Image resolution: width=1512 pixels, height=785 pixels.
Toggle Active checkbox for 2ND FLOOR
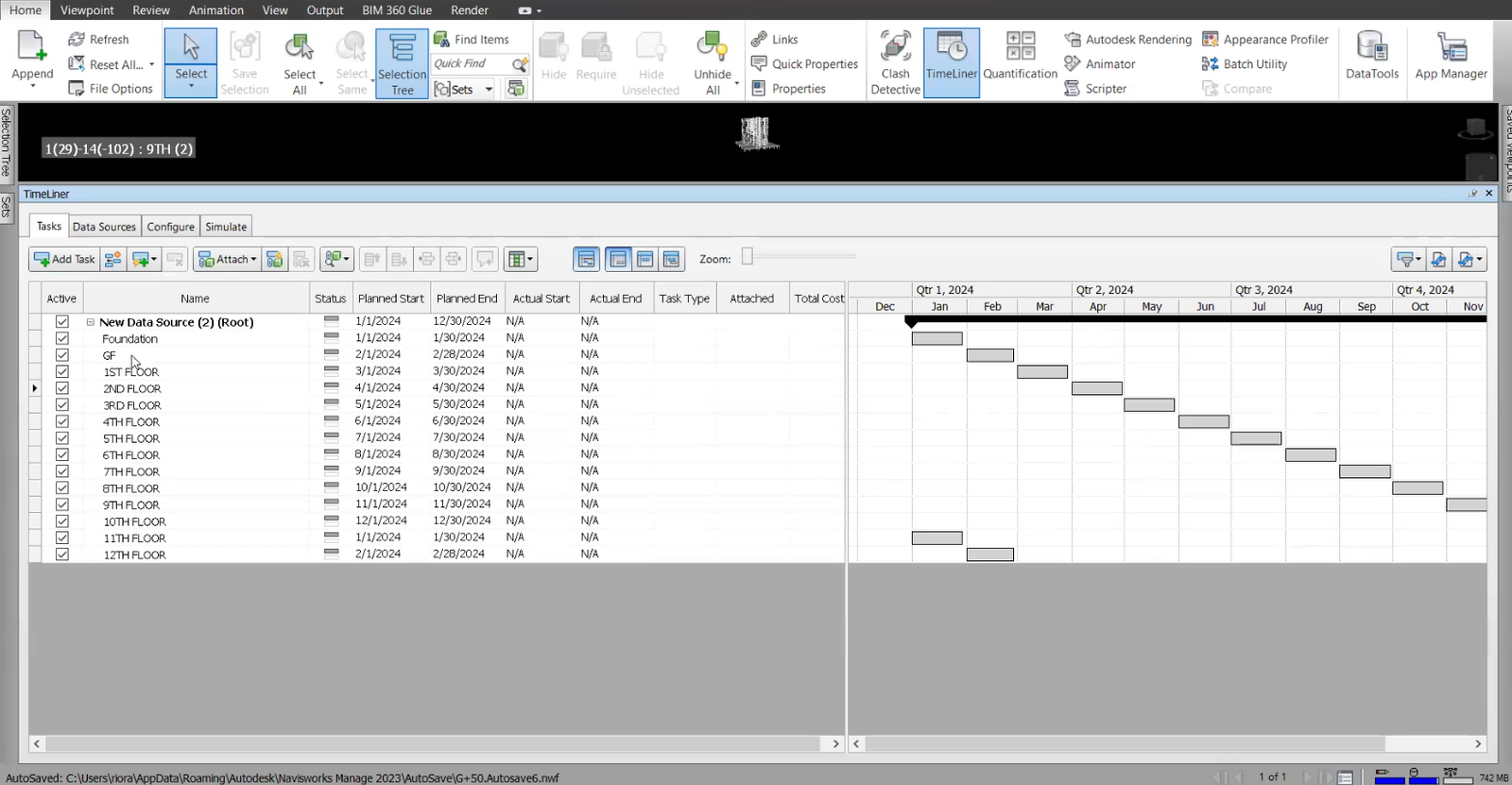point(62,388)
